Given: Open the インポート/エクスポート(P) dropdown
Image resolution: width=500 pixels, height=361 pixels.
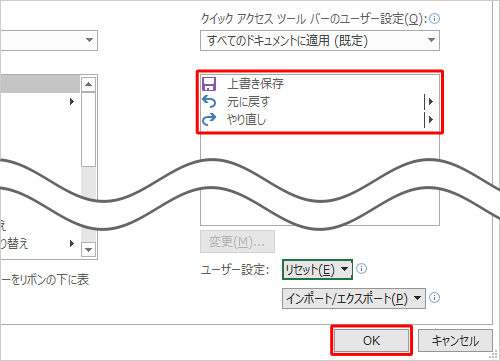Looking at the screenshot, I should click(x=354, y=298).
